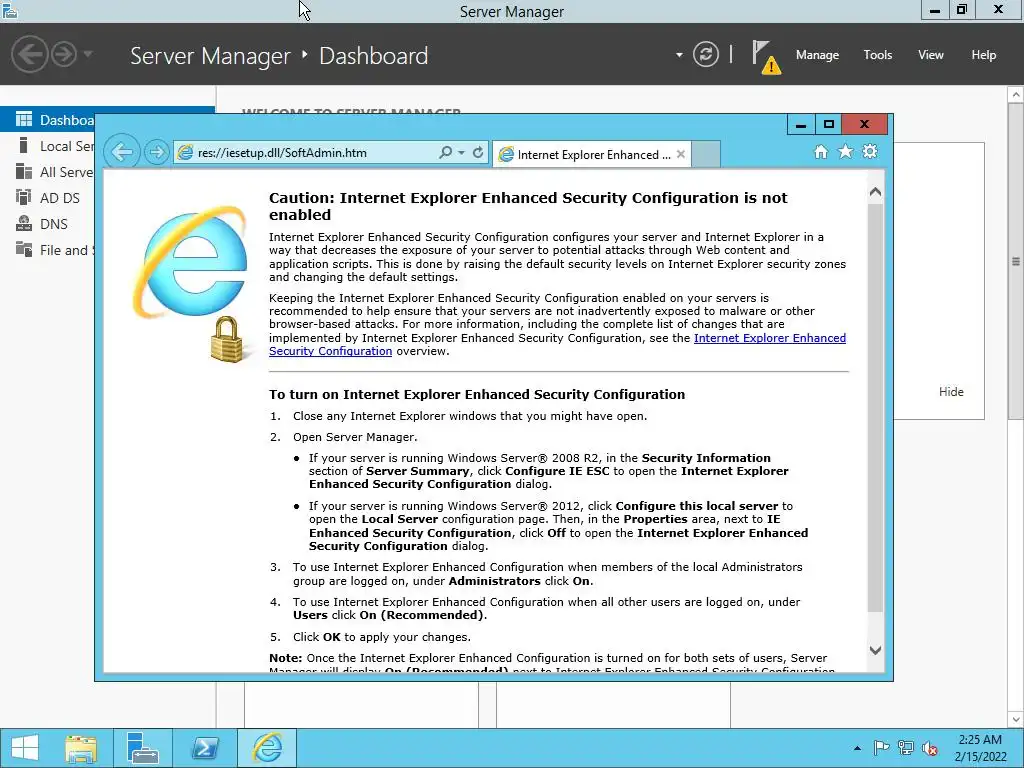Viewport: 1024px width, 768px height.
Task: Close the Internet Explorer Enhanced tab
Action: coord(680,154)
